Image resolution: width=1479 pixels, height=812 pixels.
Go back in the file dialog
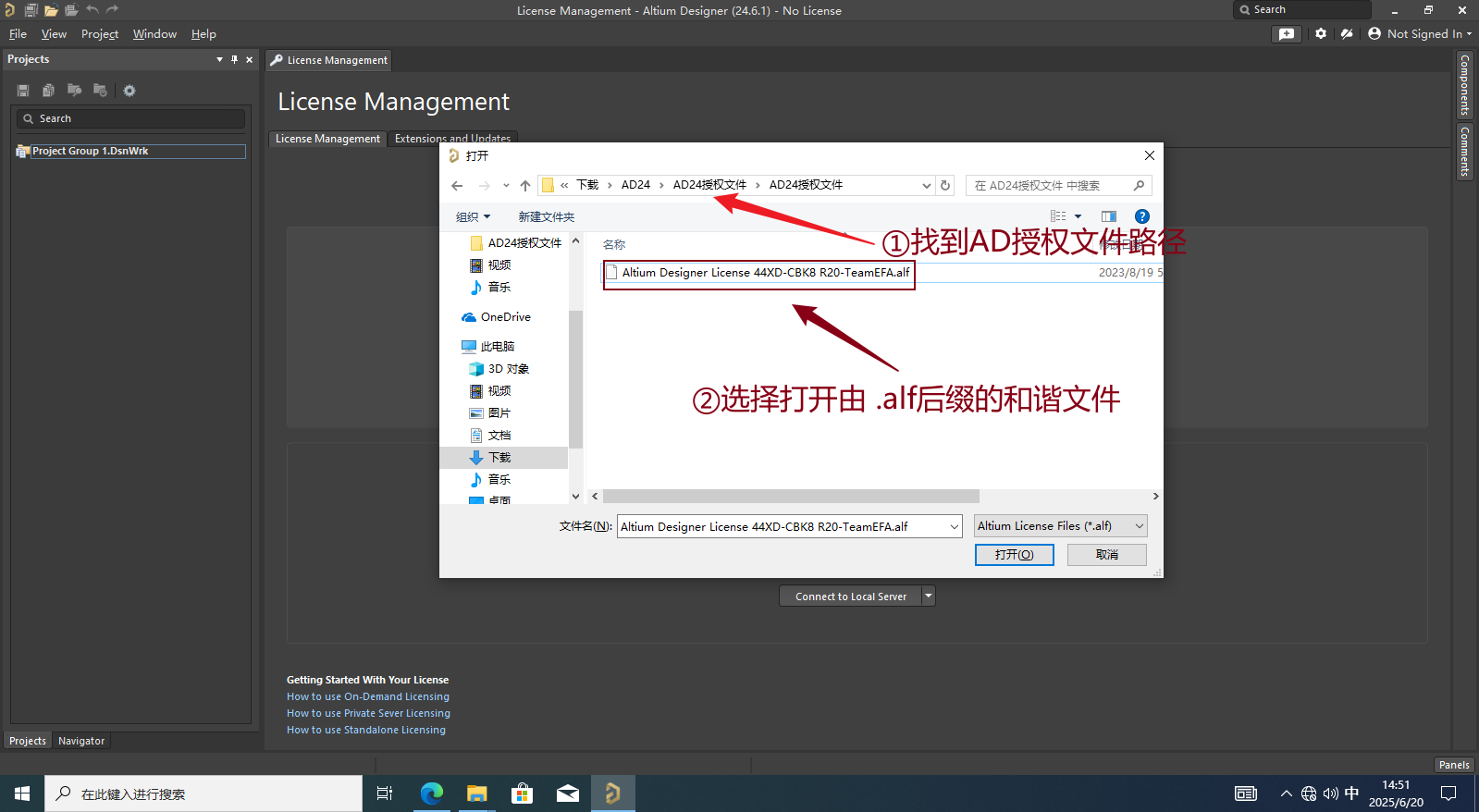tap(457, 186)
